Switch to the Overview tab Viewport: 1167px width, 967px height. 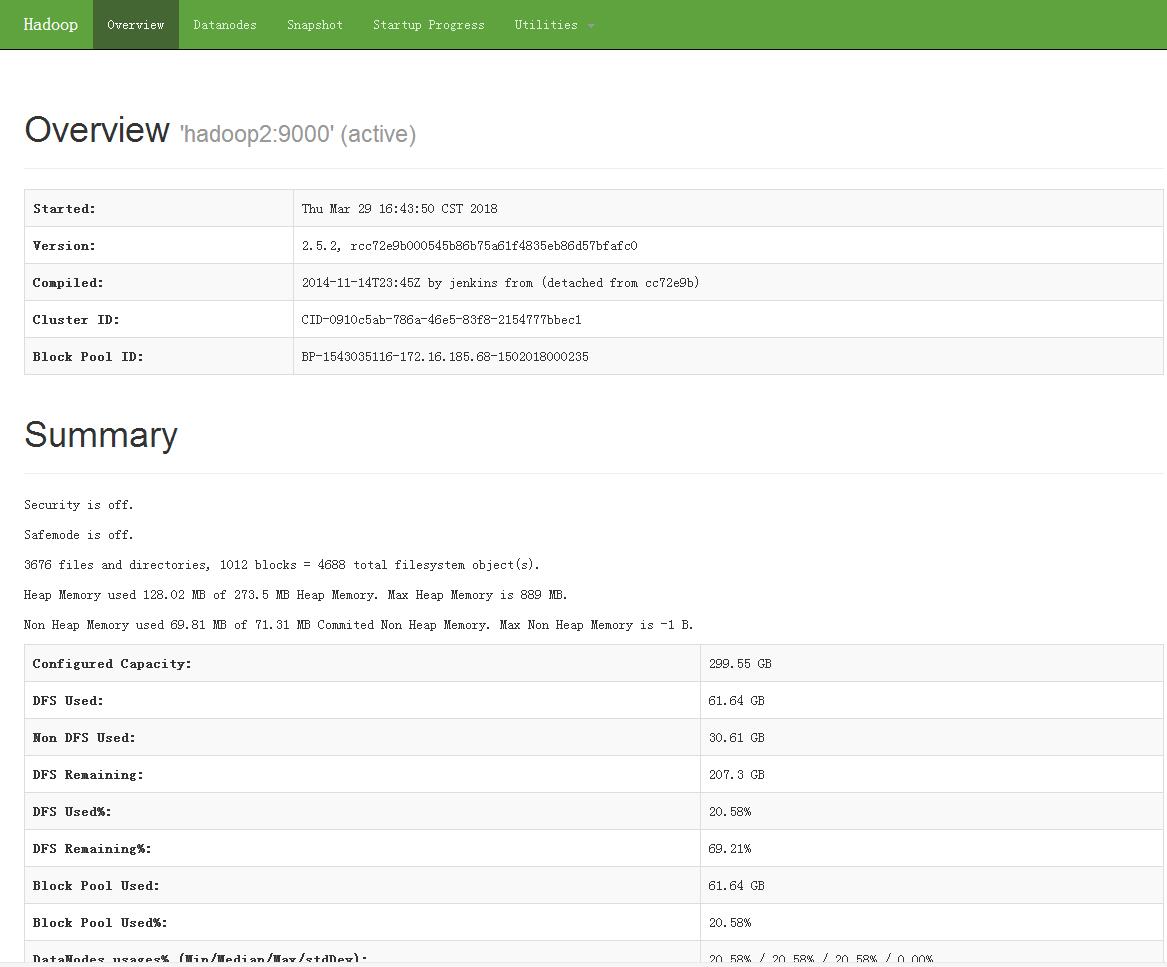click(135, 25)
